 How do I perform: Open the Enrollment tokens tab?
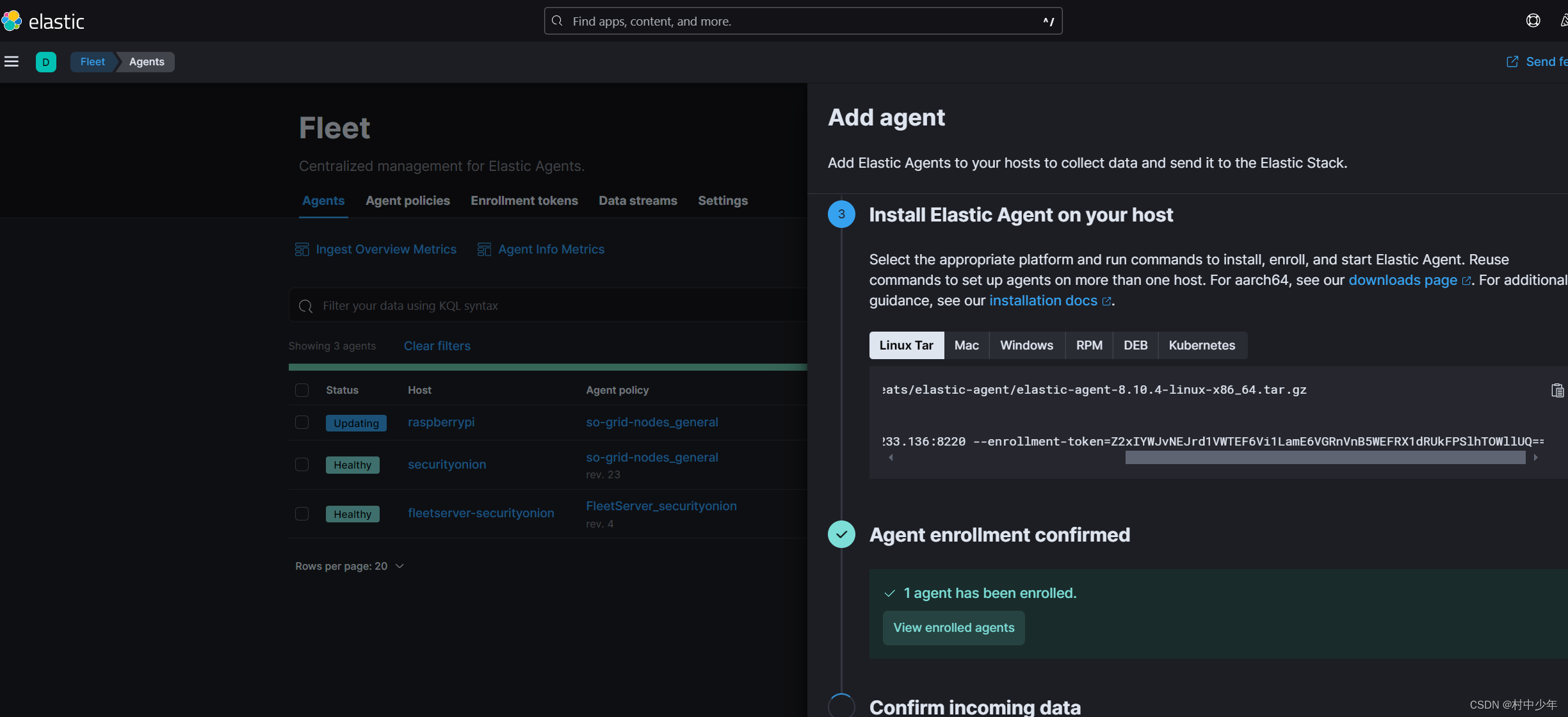pos(524,200)
